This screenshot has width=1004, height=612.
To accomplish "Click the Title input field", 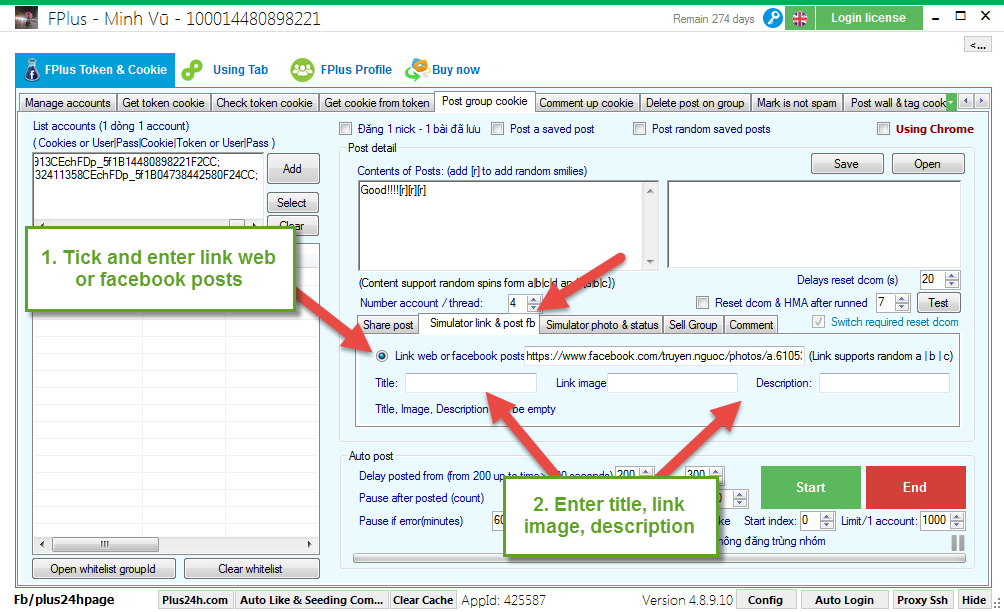I will point(471,383).
